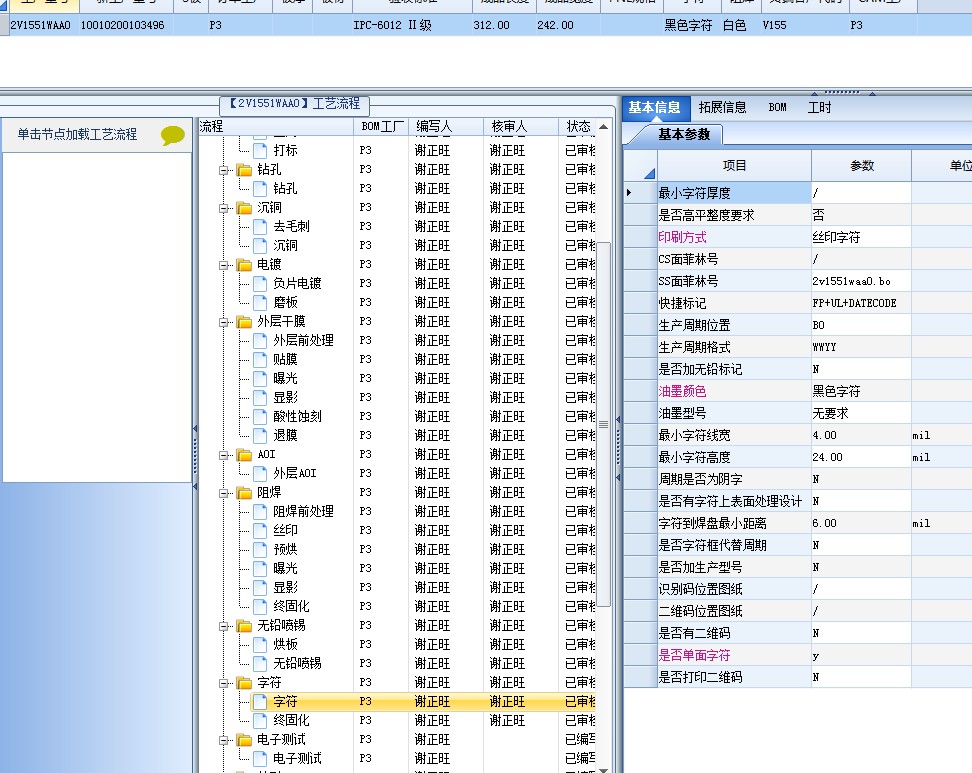Collapse the 电镀 process group
The width and height of the screenshot is (972, 773).
224,265
